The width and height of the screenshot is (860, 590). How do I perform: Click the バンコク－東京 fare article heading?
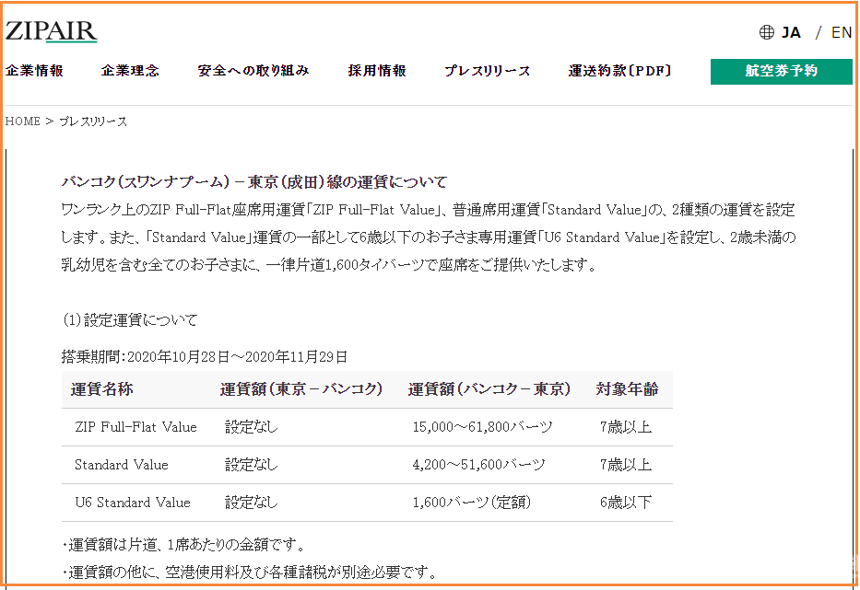pyautogui.click(x=254, y=182)
